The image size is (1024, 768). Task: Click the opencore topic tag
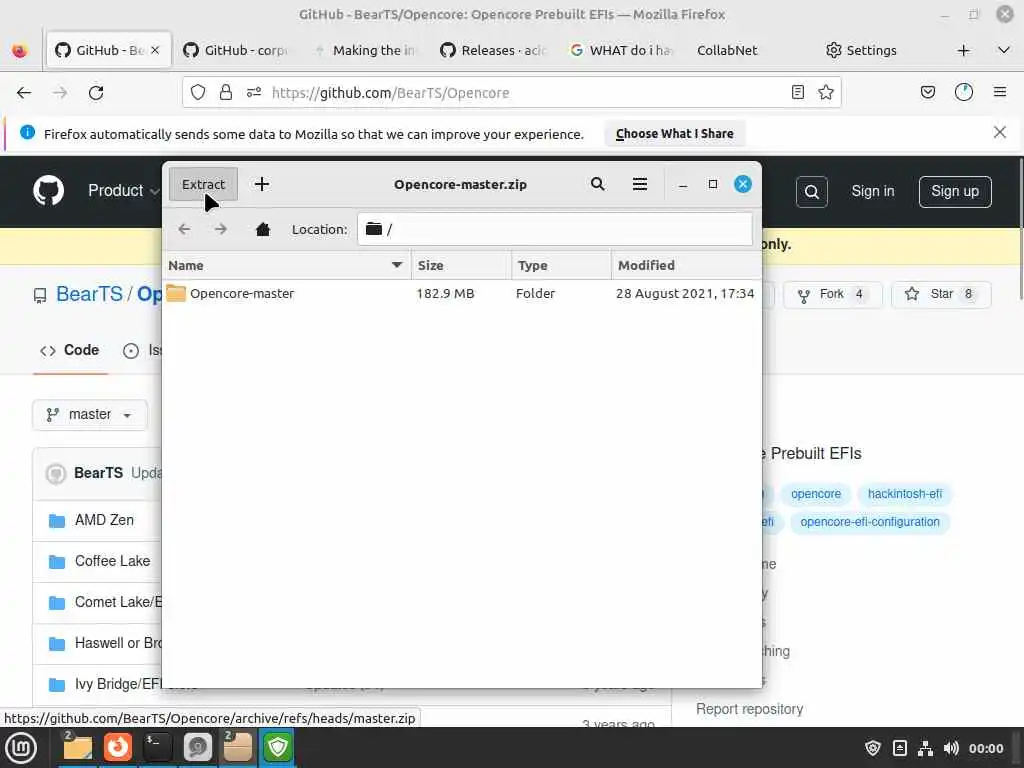tap(816, 494)
